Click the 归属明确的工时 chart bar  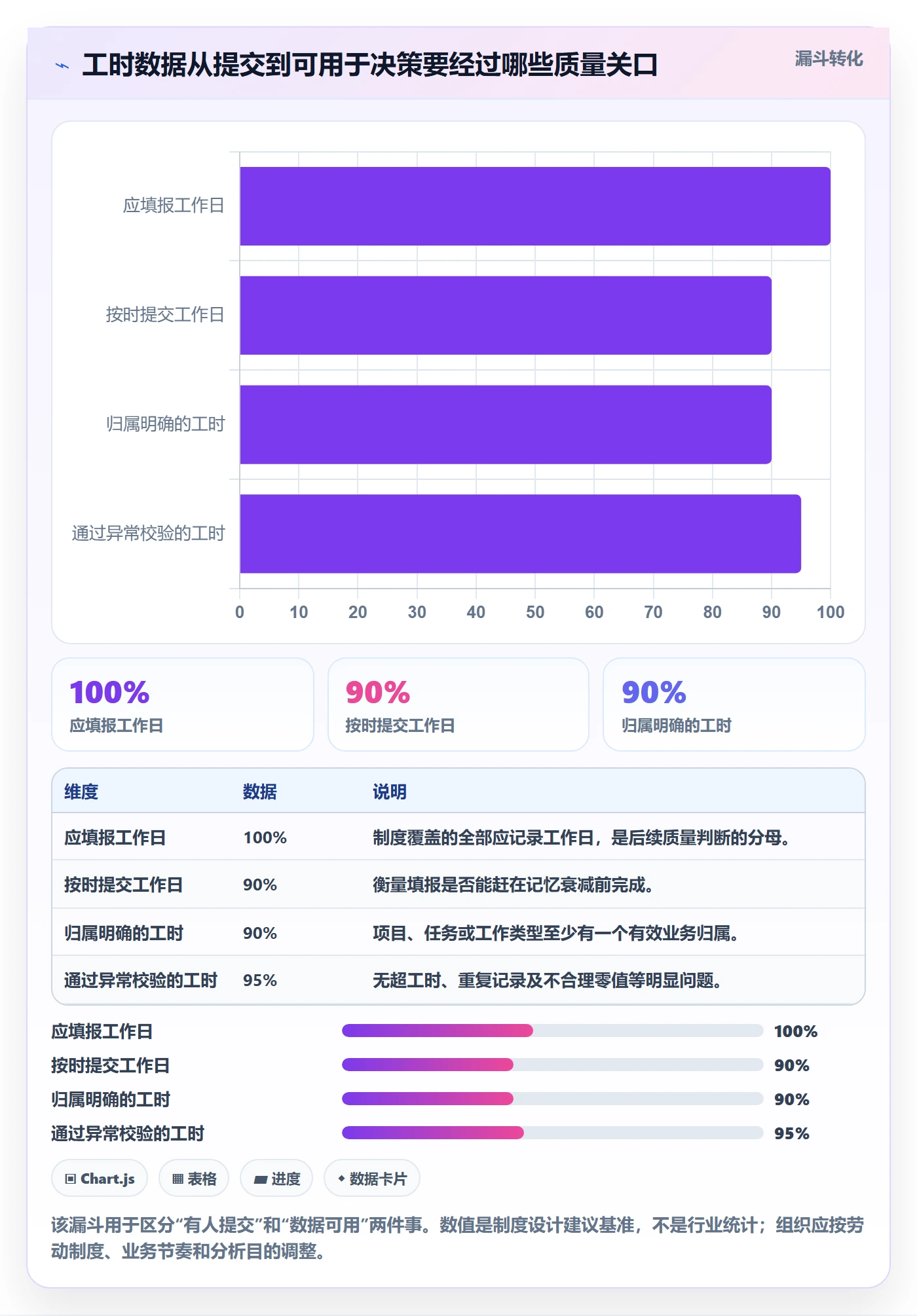click(x=506, y=425)
